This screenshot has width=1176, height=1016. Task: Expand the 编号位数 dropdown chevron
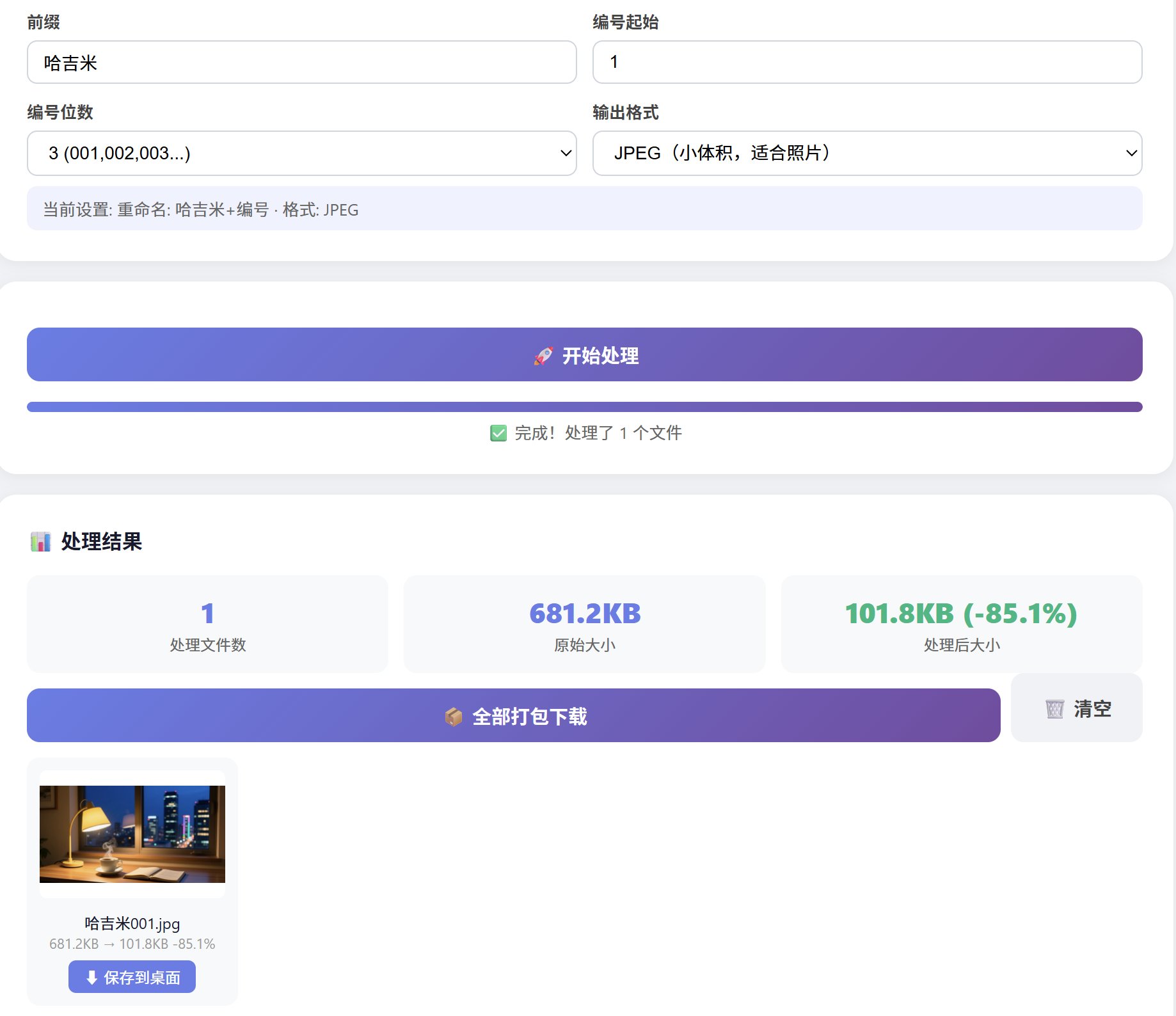566,154
